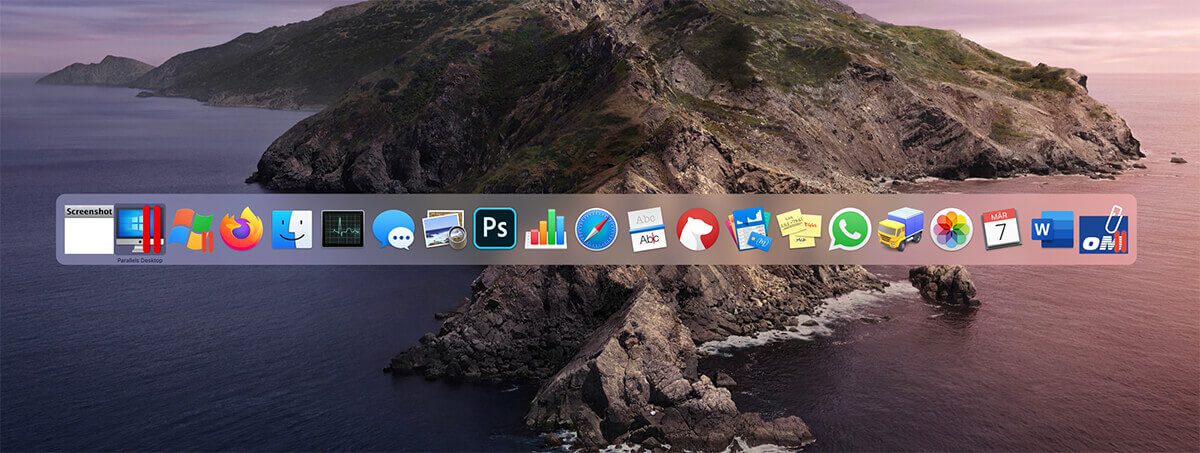
Task: Switch to Safari compass icon
Action: [596, 229]
